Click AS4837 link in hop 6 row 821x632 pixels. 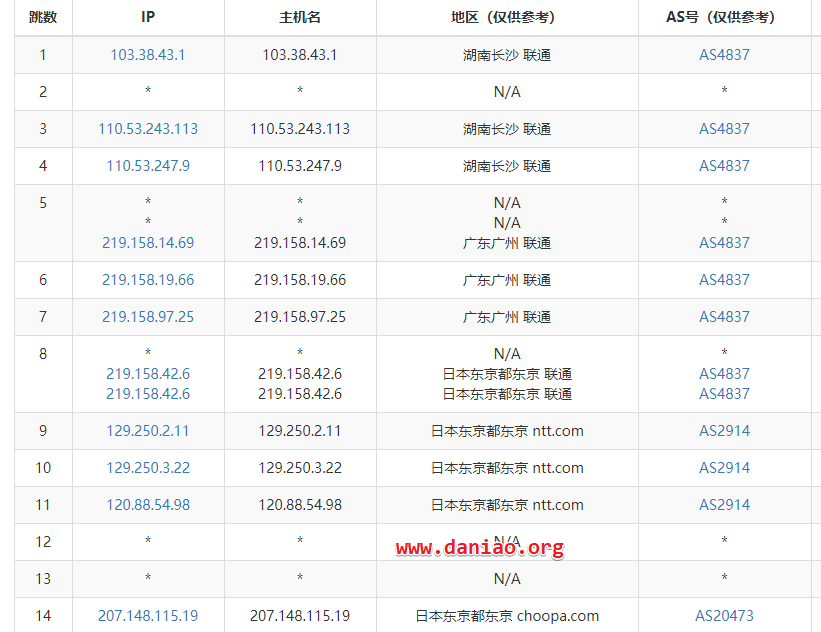724,280
